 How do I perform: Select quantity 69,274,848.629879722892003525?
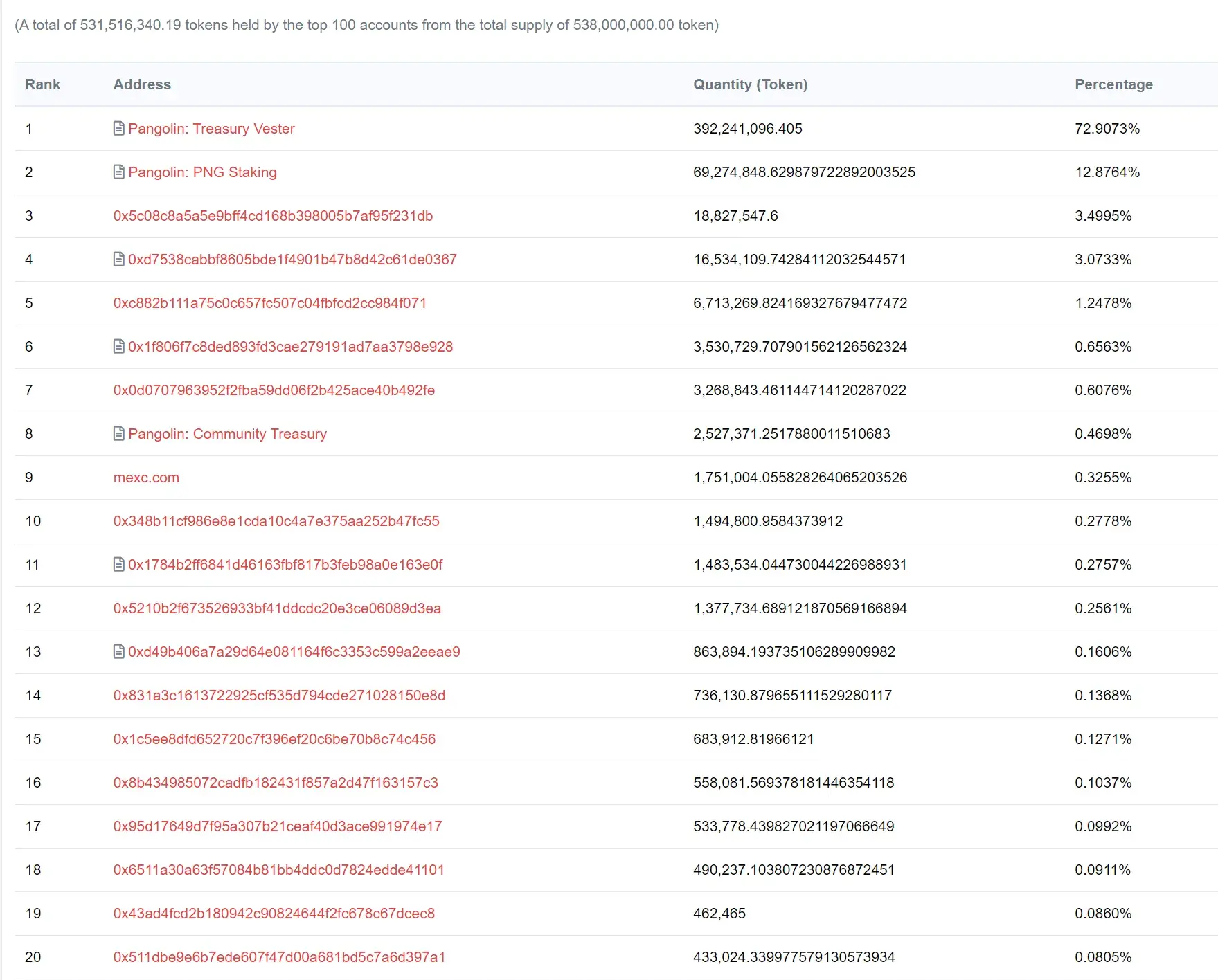click(804, 172)
